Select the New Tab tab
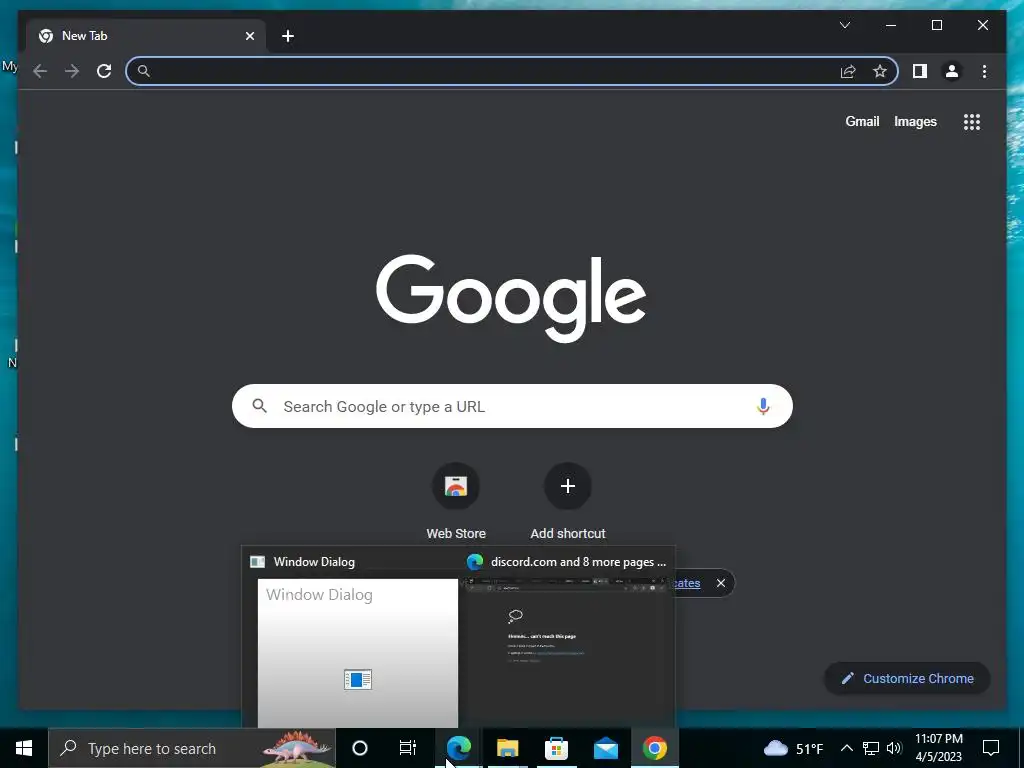Image resolution: width=1024 pixels, height=768 pixels. click(x=146, y=36)
